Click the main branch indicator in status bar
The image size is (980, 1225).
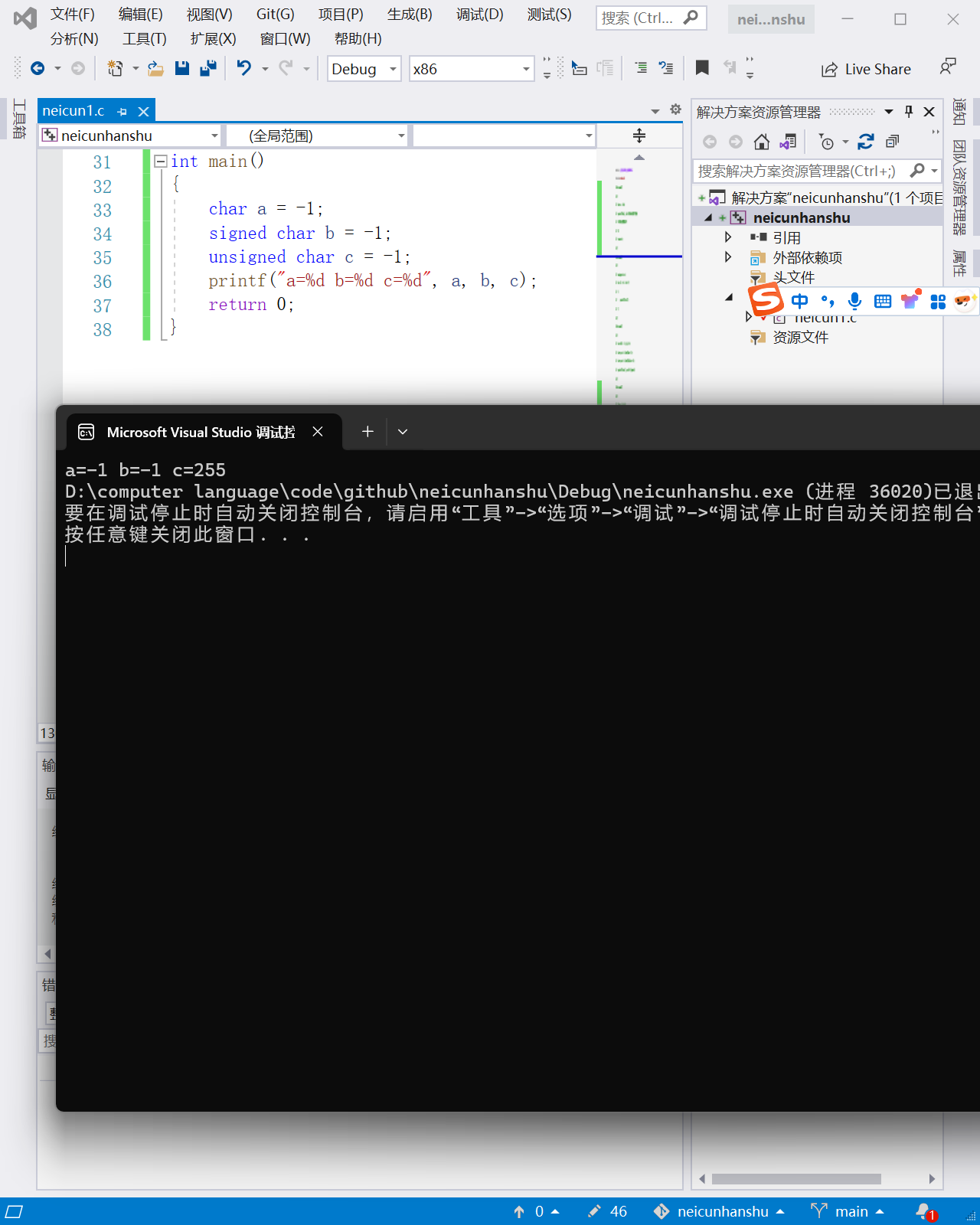point(848,1211)
